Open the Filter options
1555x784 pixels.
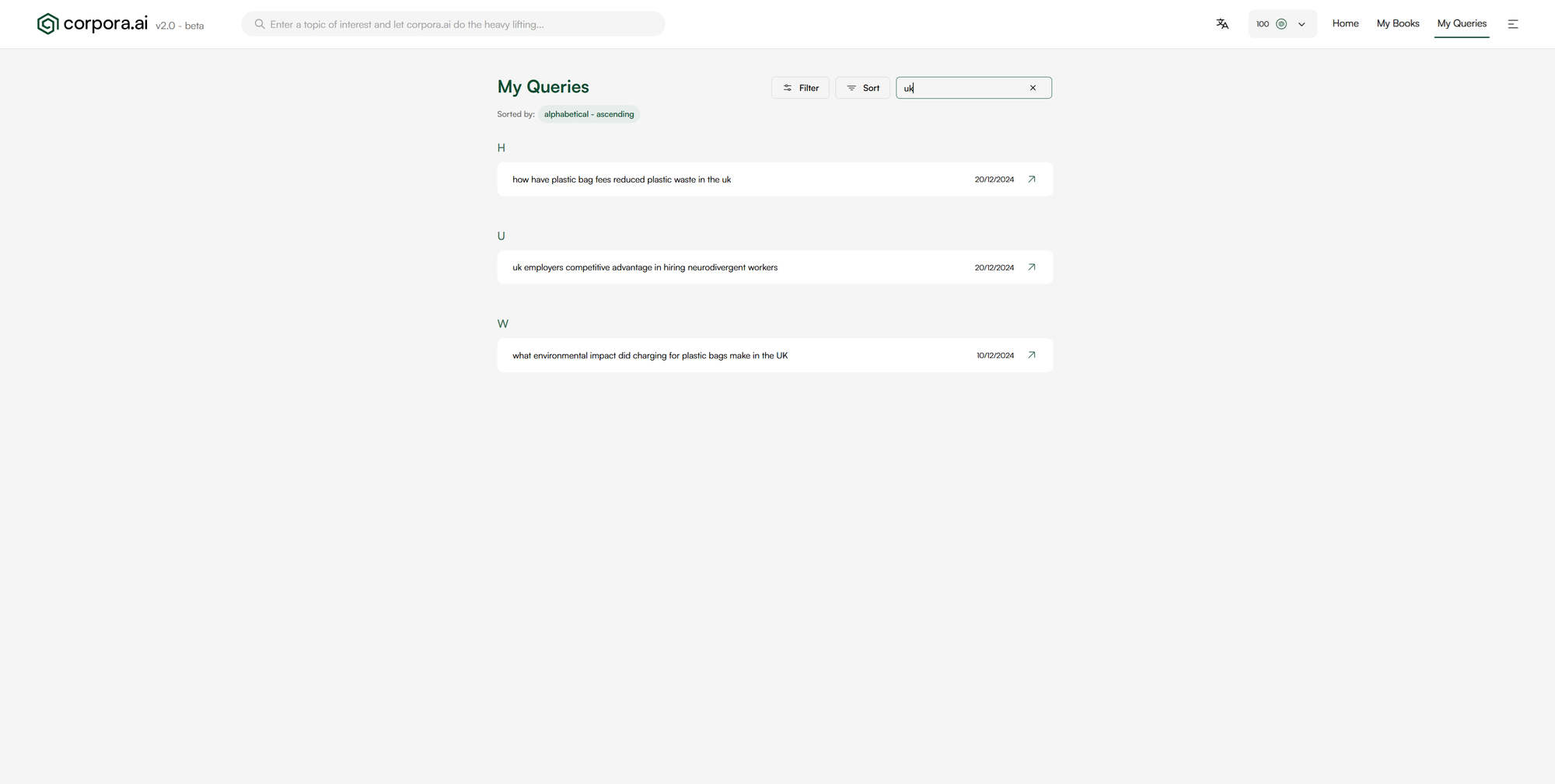800,88
